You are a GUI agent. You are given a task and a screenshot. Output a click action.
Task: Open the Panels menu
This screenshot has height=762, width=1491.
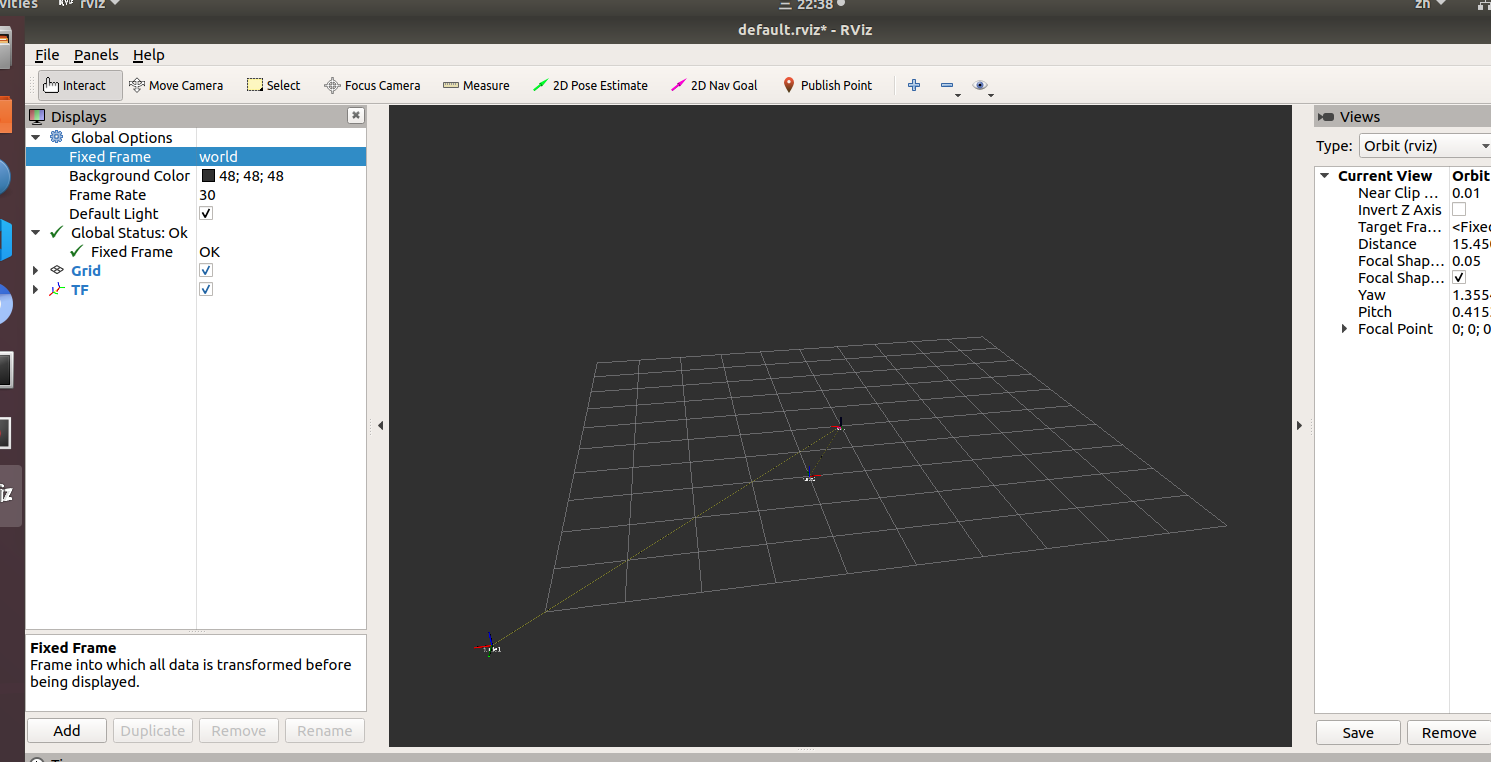[96, 55]
